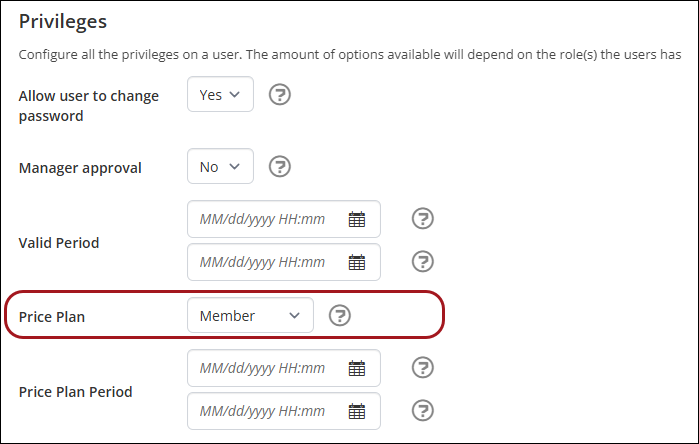This screenshot has height=444, width=699.
Task: Open calendar picker for Price Plan Period start
Action: tap(357, 368)
